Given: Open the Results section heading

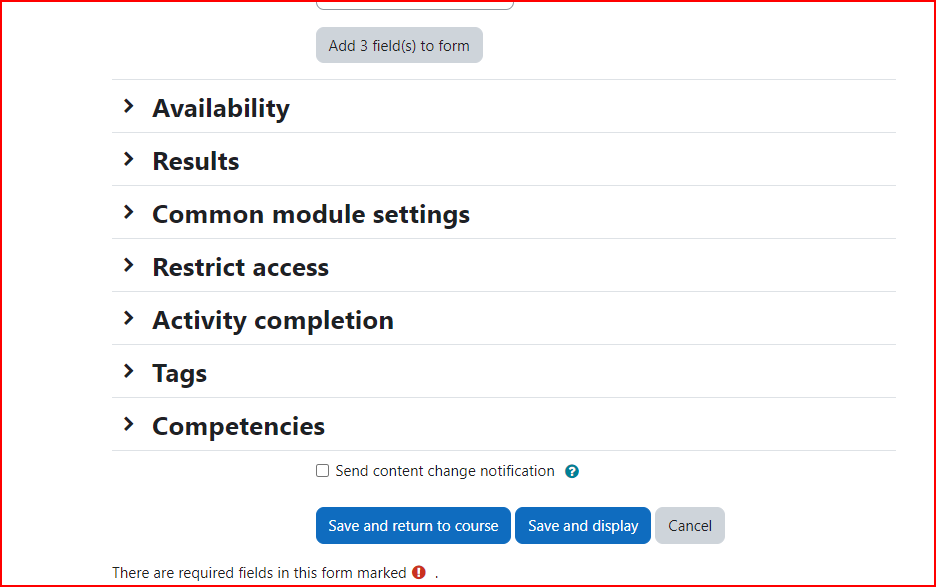Looking at the screenshot, I should [x=196, y=161].
